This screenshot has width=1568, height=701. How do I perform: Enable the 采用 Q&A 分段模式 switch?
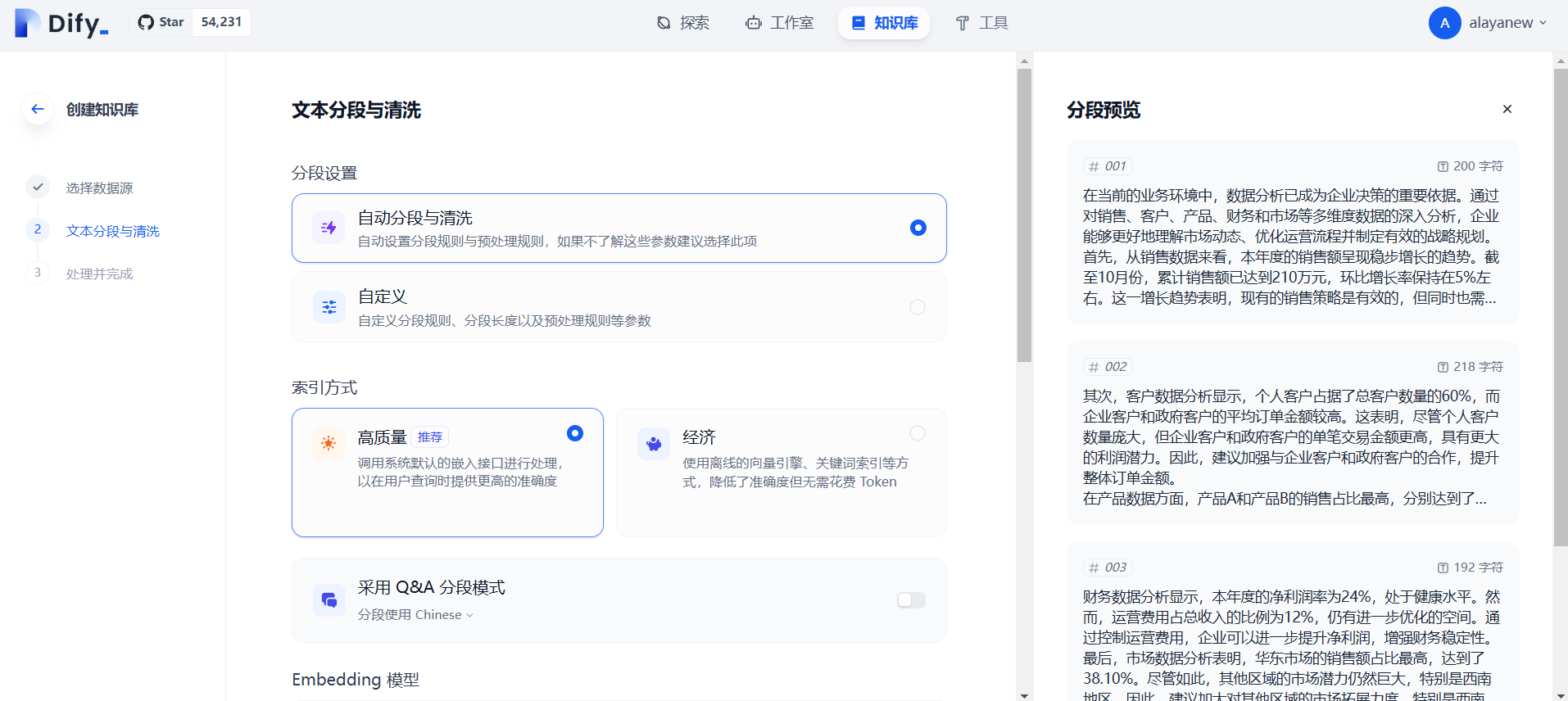(x=911, y=600)
